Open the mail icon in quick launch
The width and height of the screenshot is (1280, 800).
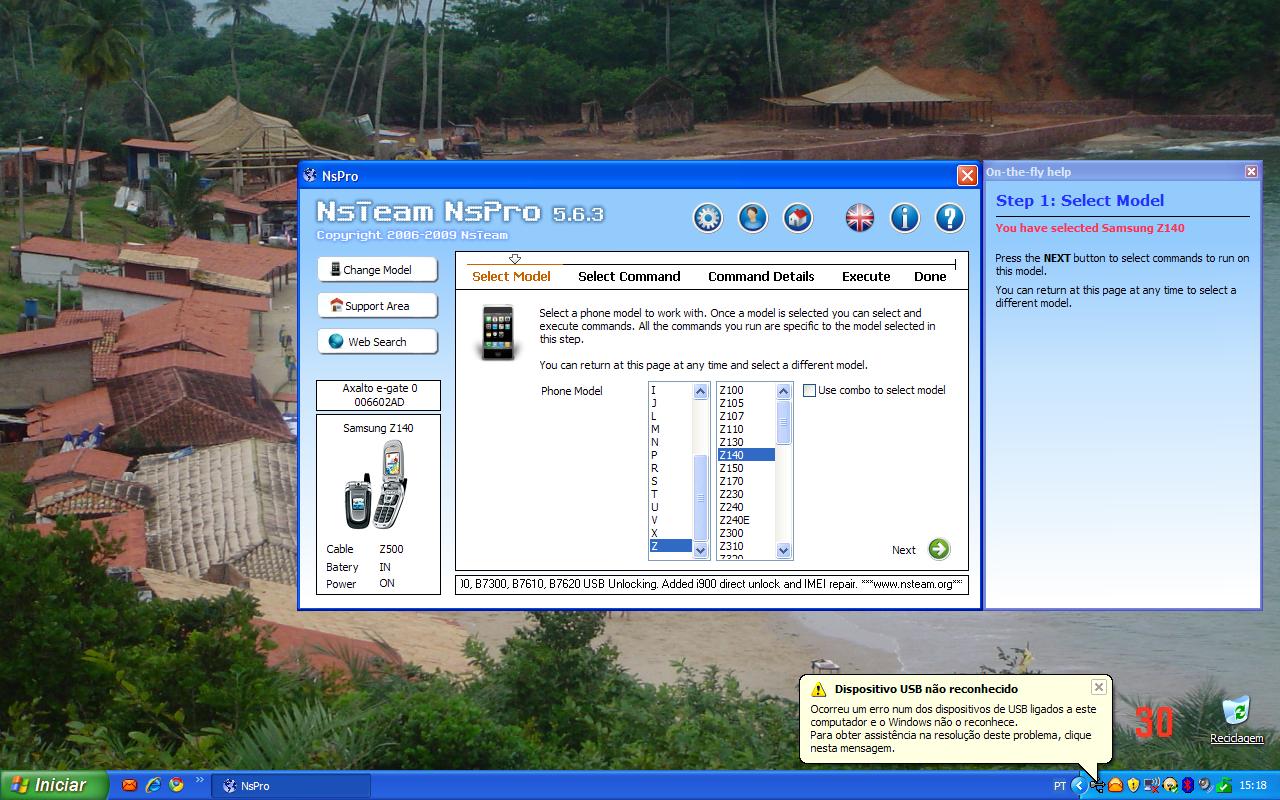click(x=129, y=786)
